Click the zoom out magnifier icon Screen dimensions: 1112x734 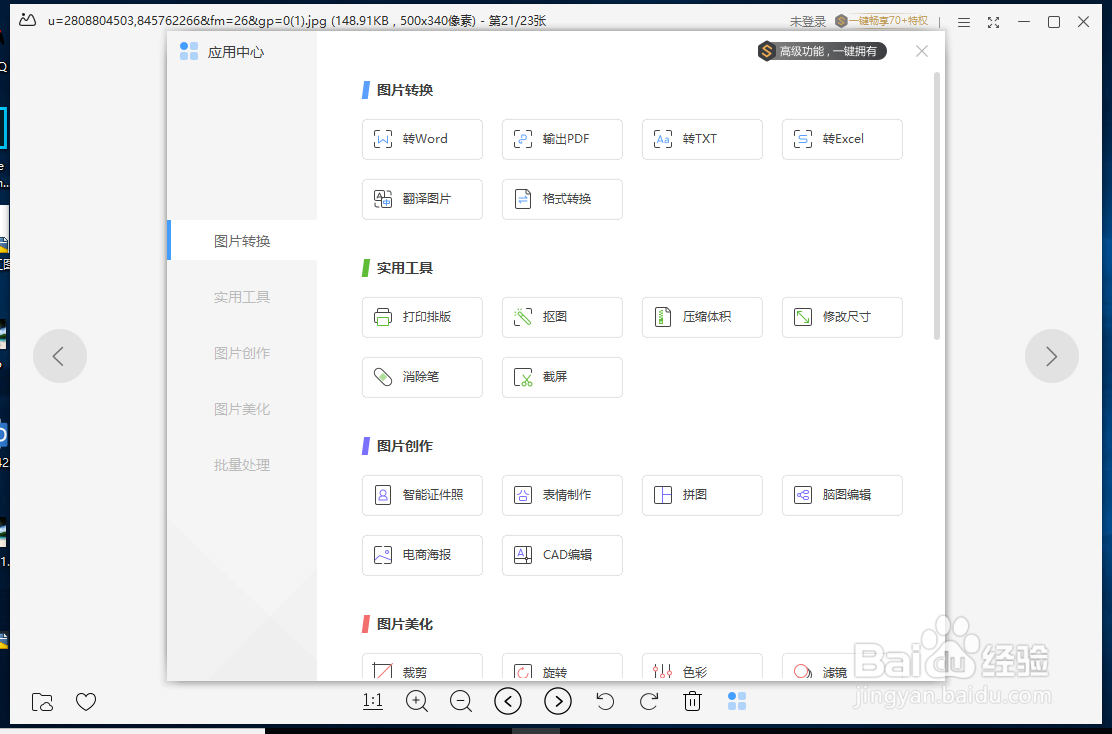click(x=461, y=701)
